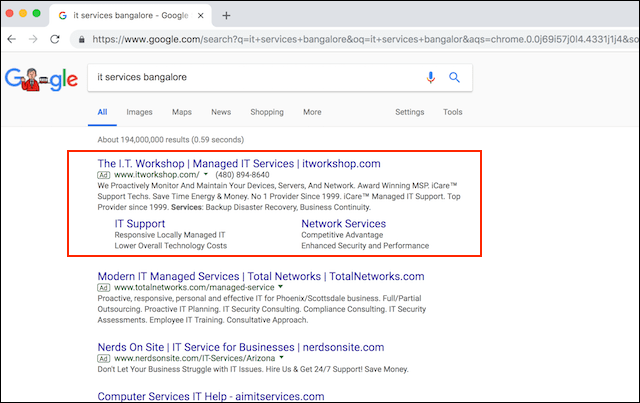Open the More search categories menu
The width and height of the screenshot is (640, 403).
click(312, 112)
